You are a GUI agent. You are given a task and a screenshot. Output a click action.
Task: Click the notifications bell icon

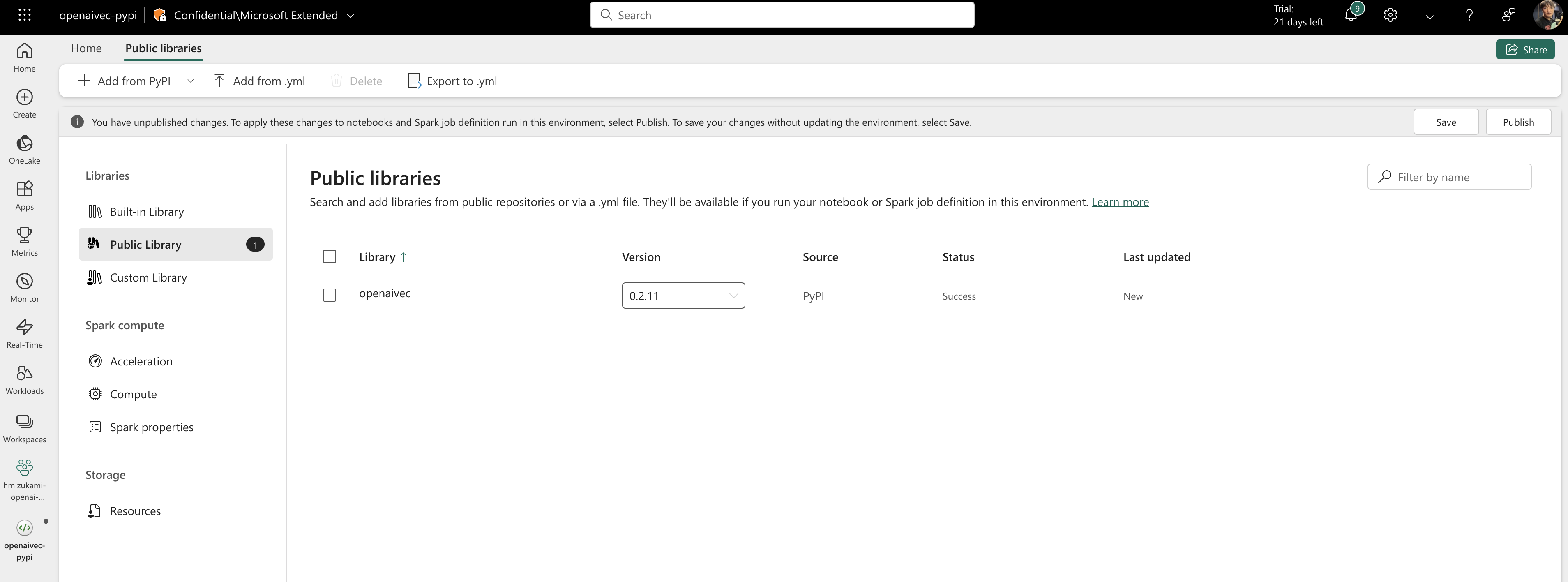coord(1351,15)
